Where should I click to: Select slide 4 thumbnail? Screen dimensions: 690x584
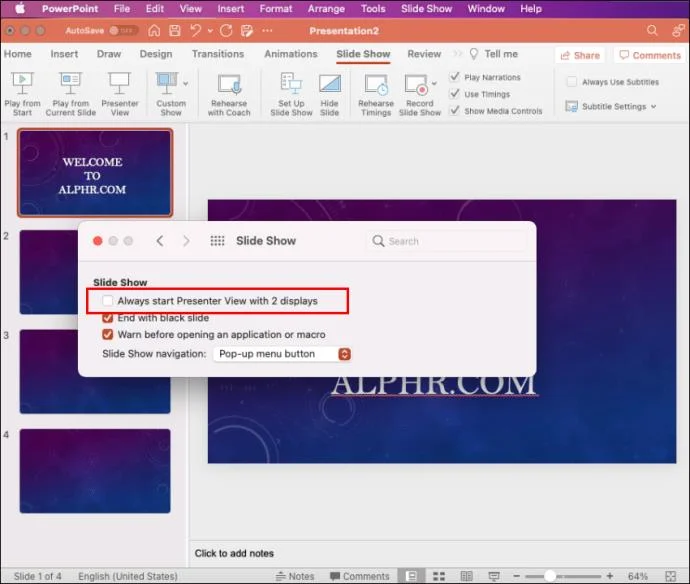(x=95, y=471)
